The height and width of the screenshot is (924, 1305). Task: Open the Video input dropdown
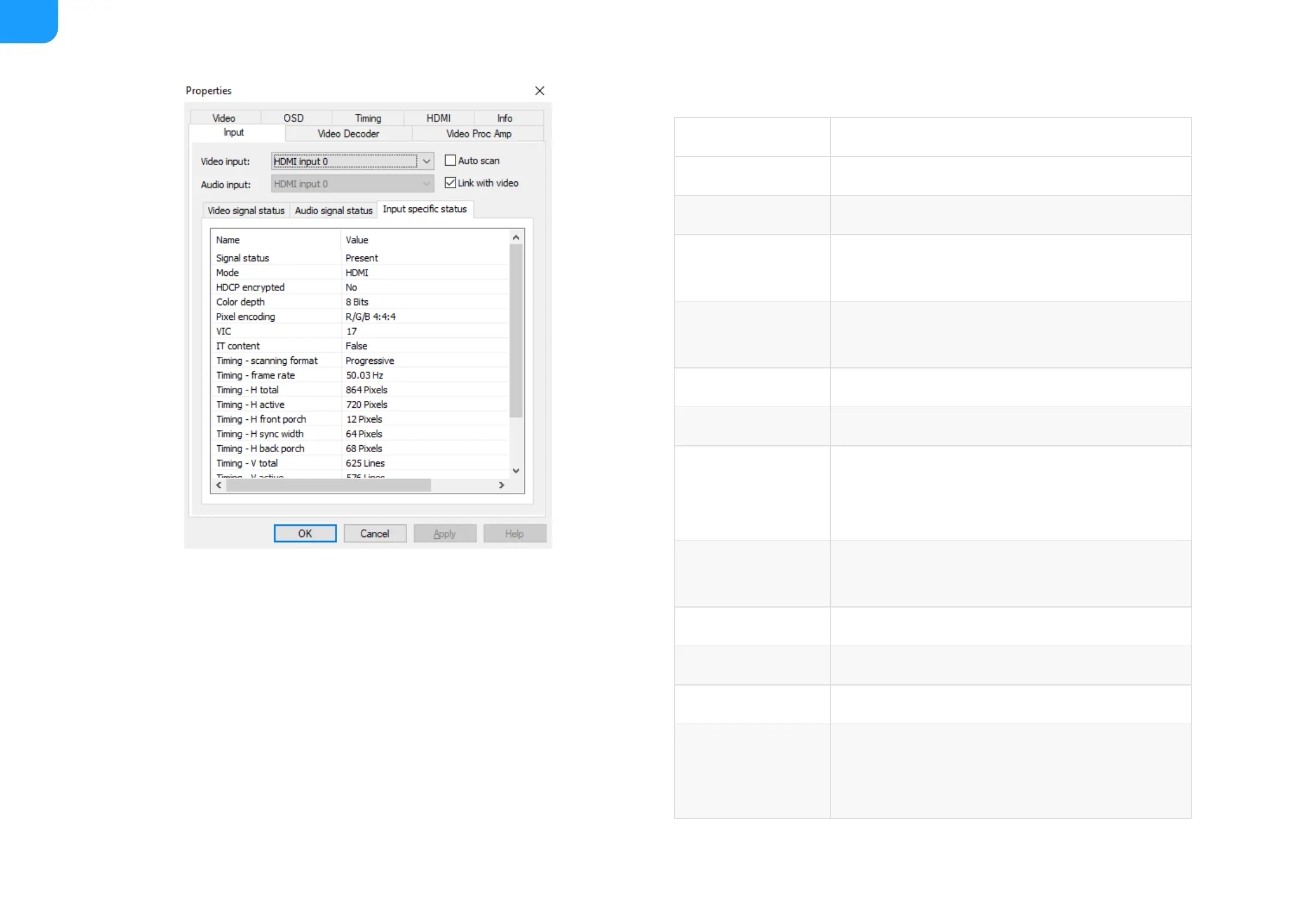click(x=426, y=161)
